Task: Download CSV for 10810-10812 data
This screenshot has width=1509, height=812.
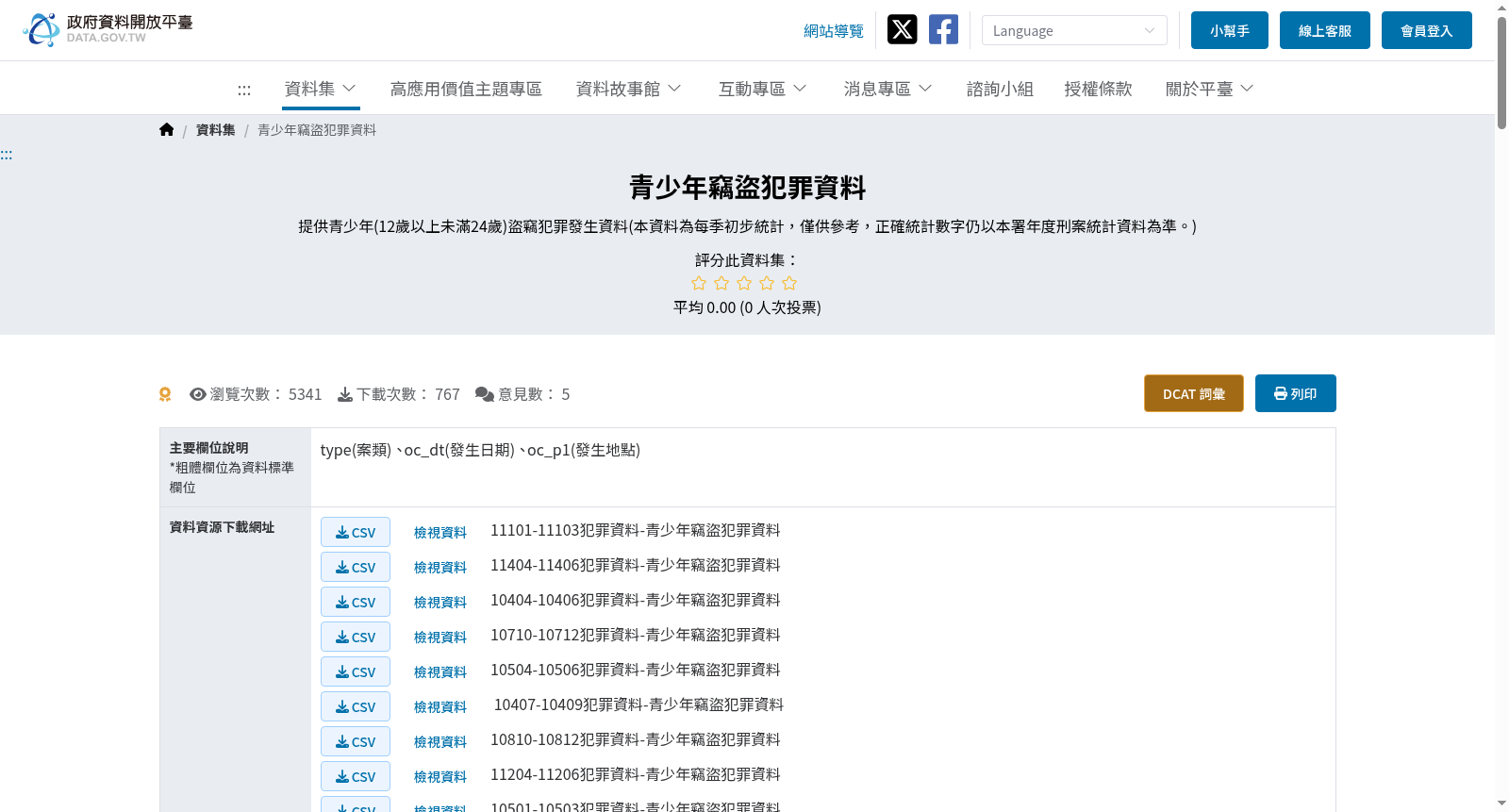Action: (356, 741)
